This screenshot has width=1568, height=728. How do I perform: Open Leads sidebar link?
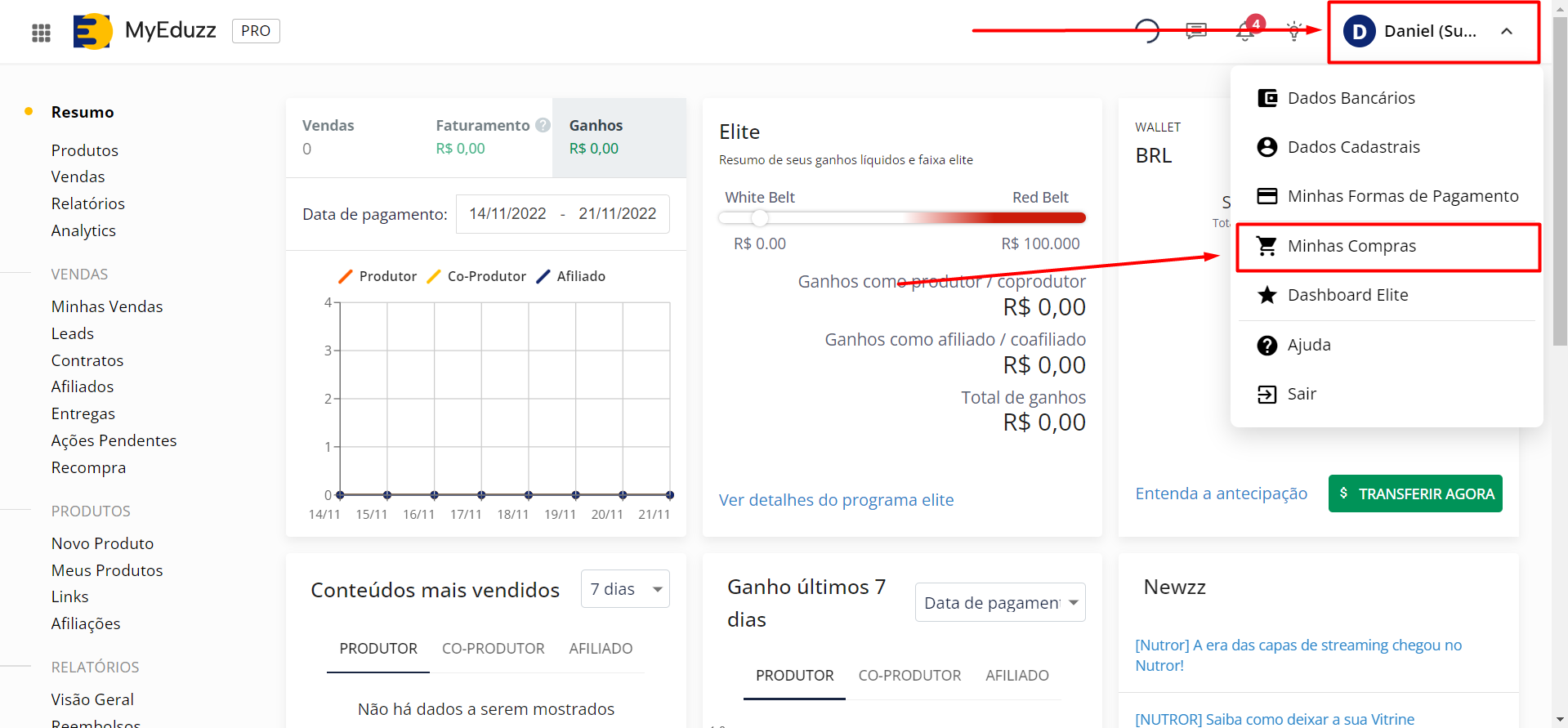pos(72,333)
